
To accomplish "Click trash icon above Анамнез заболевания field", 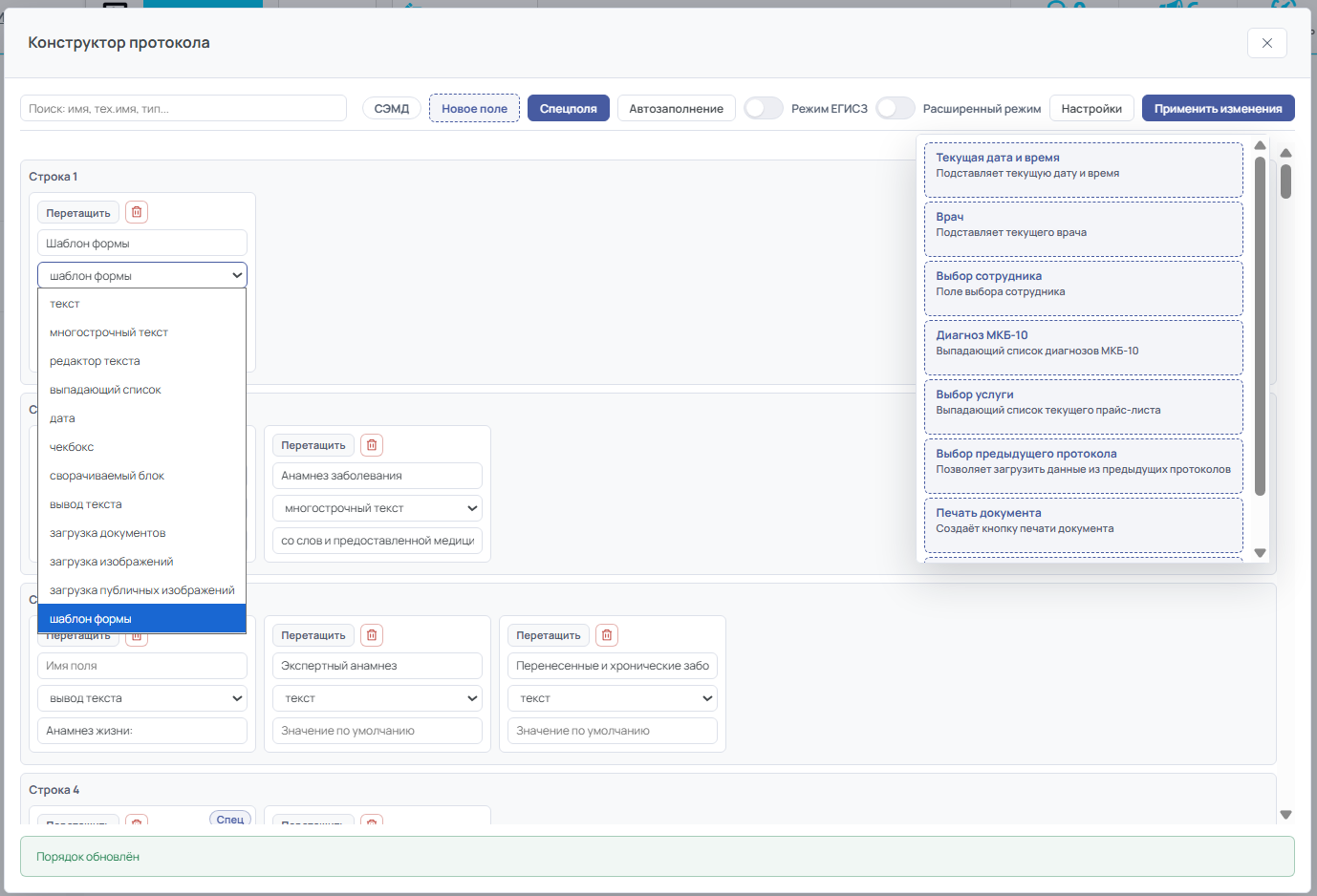I will pyautogui.click(x=372, y=445).
